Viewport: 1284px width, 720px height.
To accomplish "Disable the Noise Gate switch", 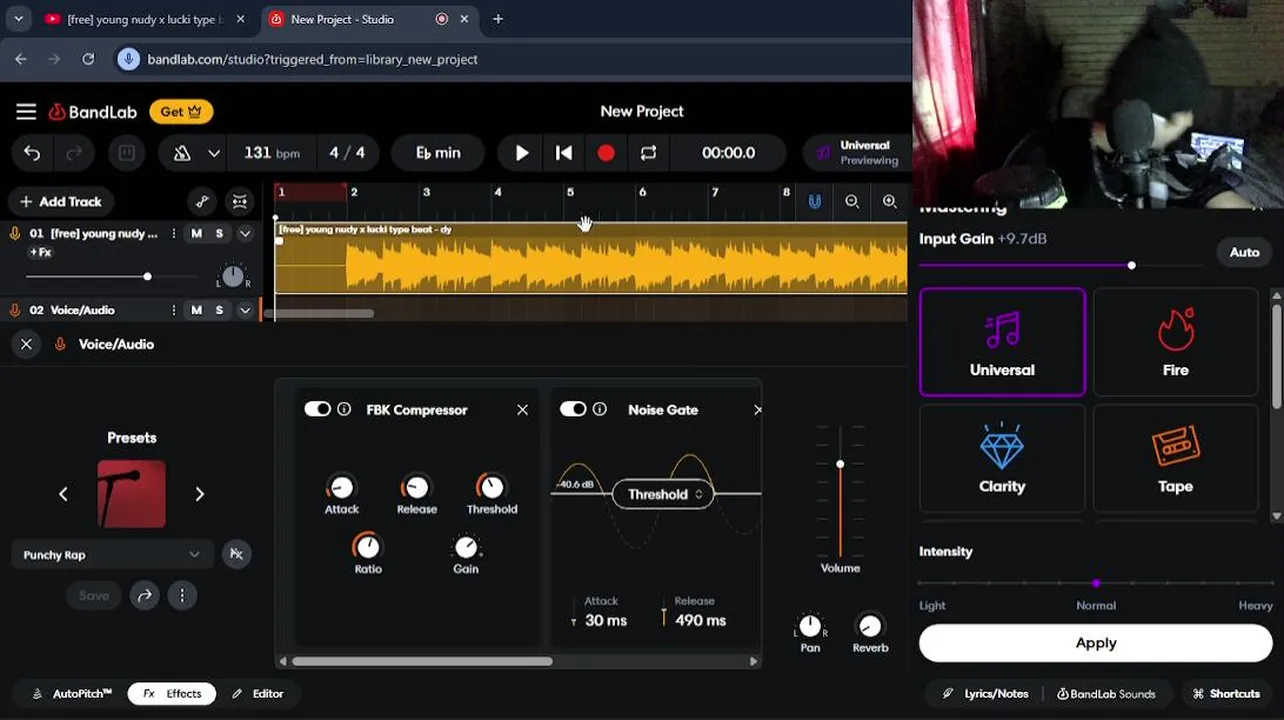I will [x=573, y=409].
